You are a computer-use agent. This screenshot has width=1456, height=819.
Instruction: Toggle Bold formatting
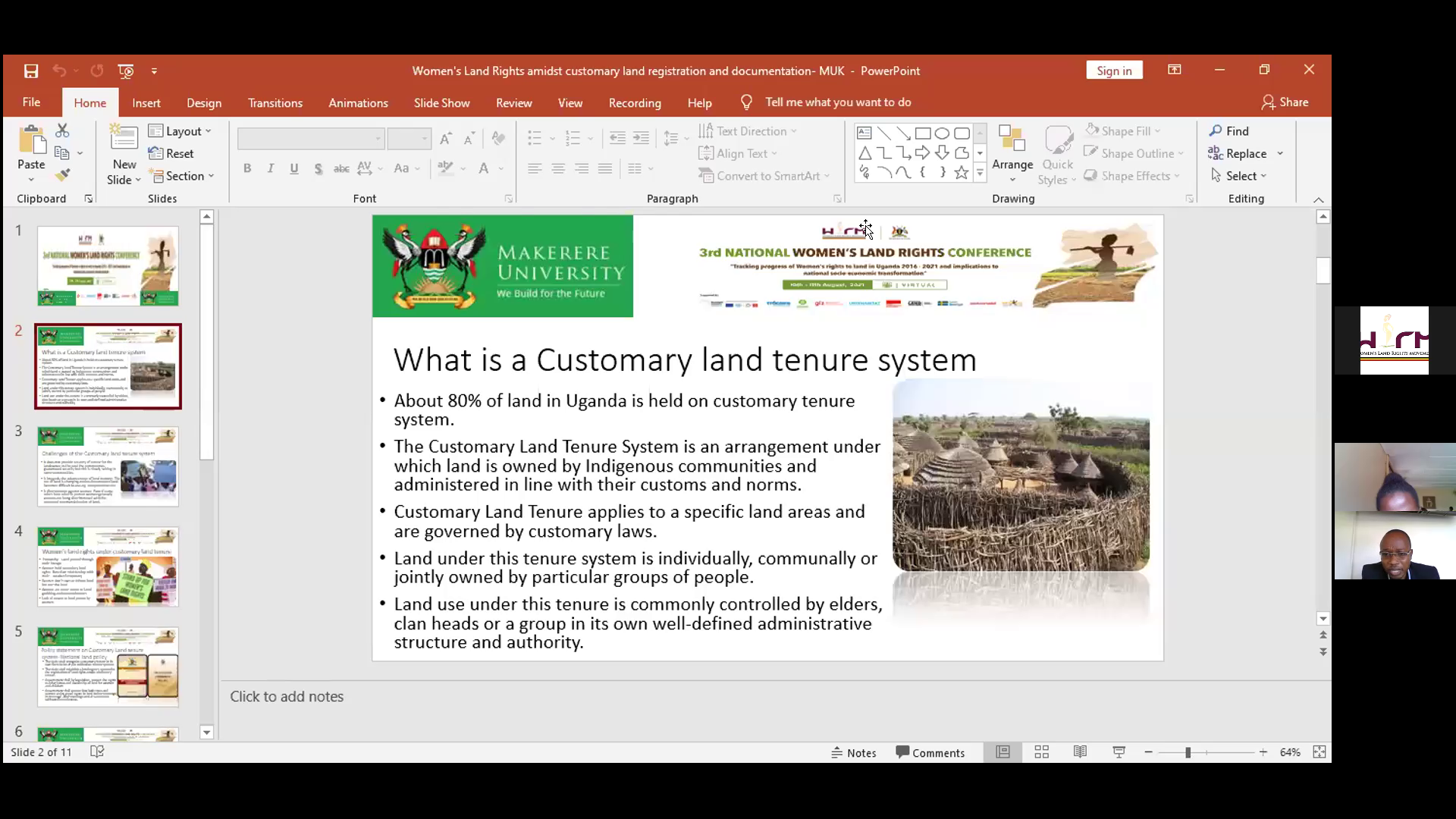(x=247, y=168)
